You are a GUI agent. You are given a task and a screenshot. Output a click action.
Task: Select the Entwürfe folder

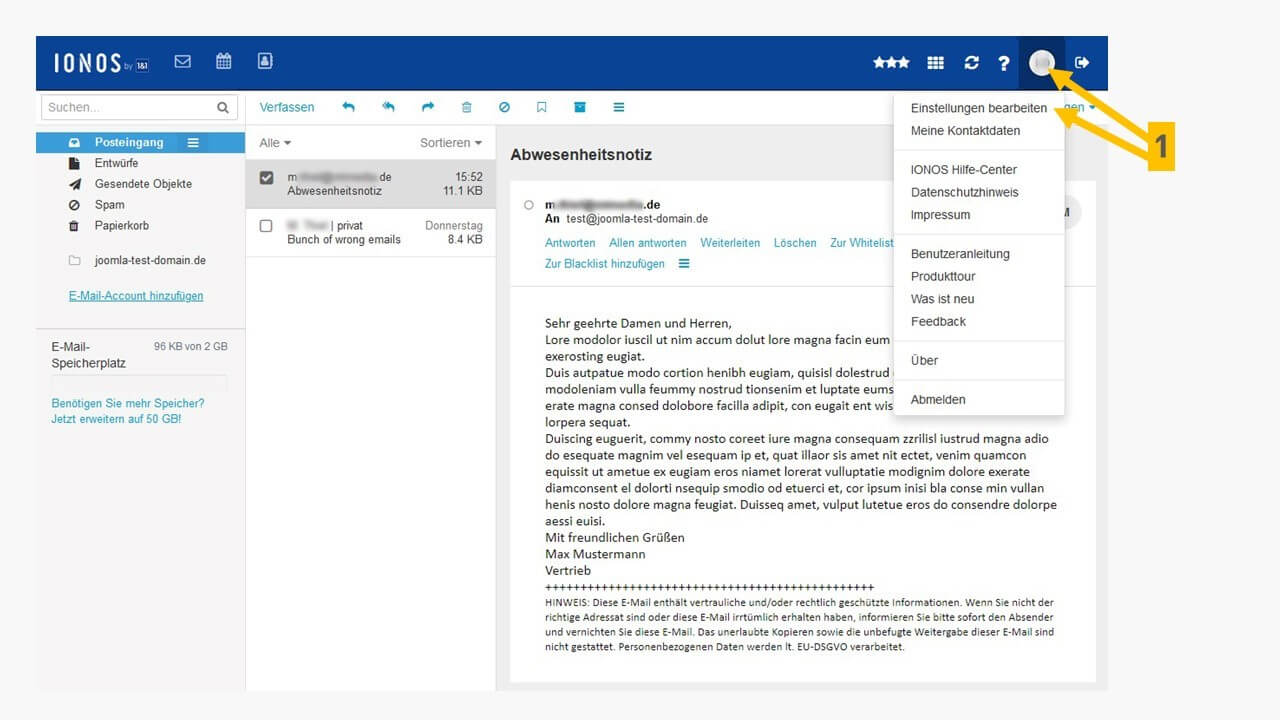click(116, 163)
